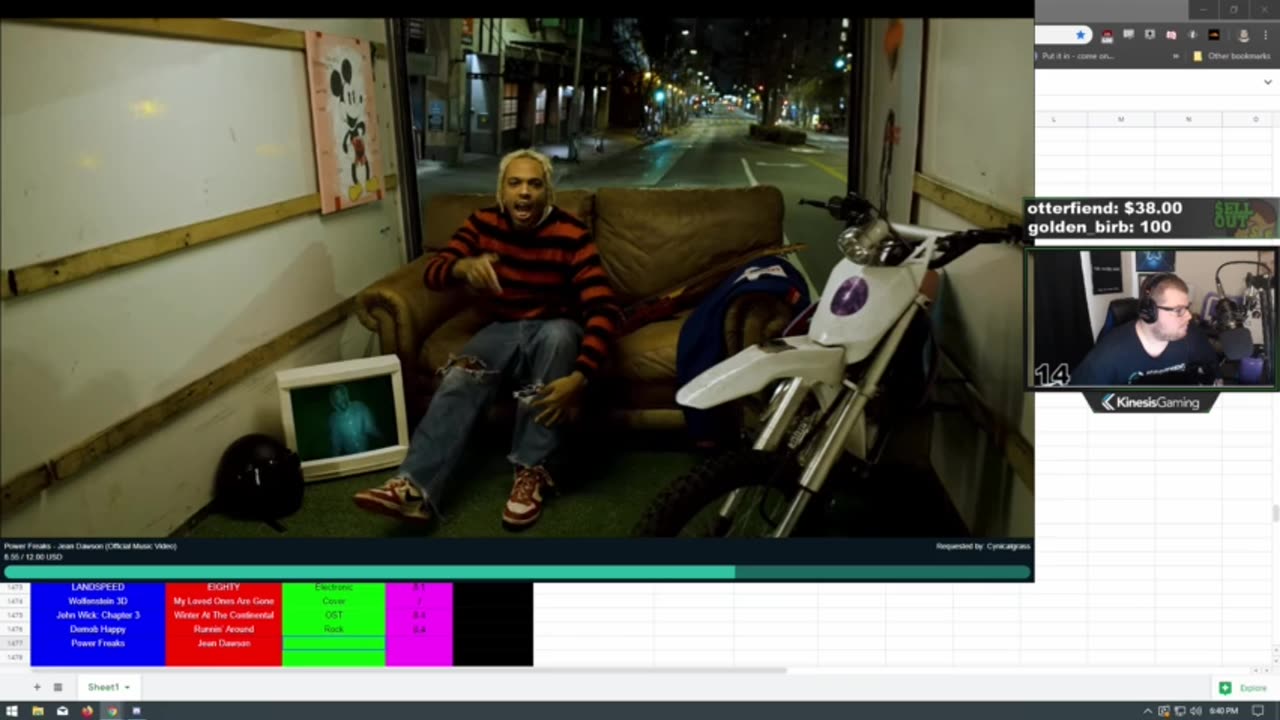Select column M header

click(x=1121, y=119)
